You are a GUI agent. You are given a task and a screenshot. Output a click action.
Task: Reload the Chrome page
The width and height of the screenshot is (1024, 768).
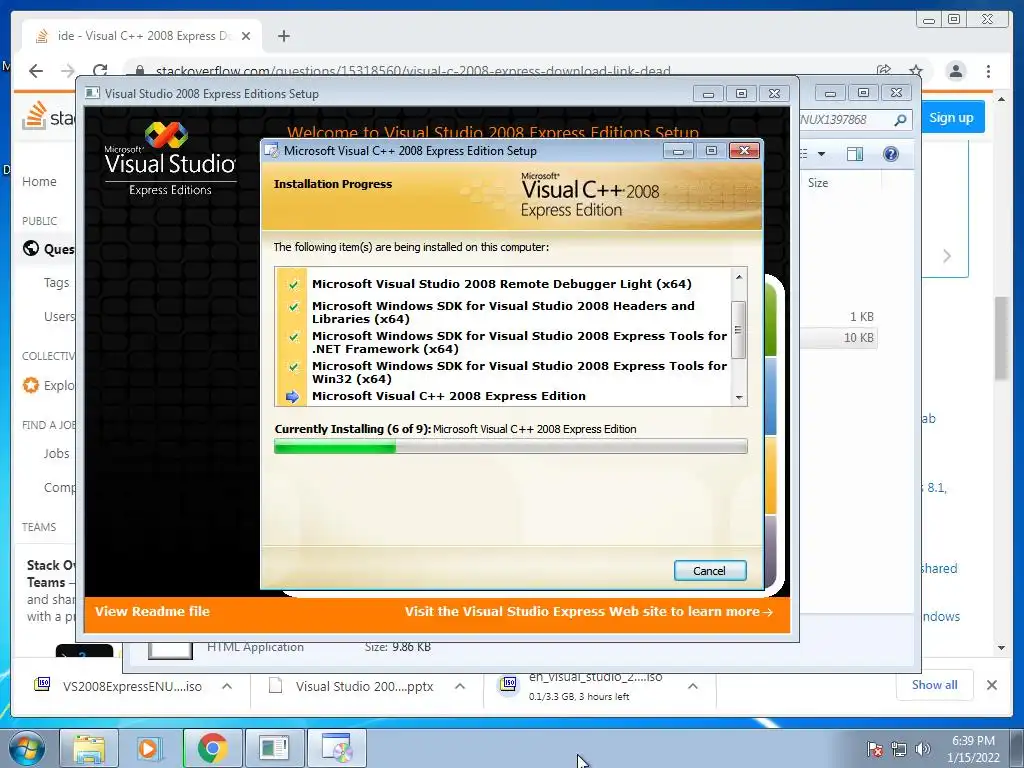pyautogui.click(x=100, y=71)
